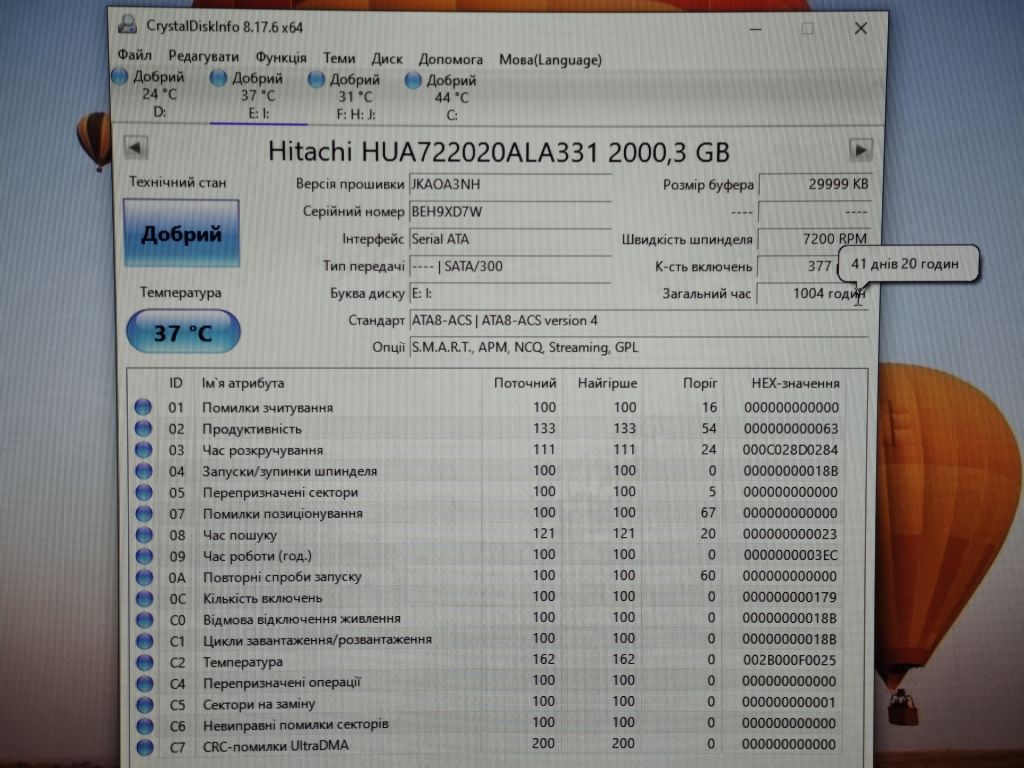The image size is (1024, 768).
Task: Click status icon for C0 Відмова відключення живлення
Action: tap(144, 620)
